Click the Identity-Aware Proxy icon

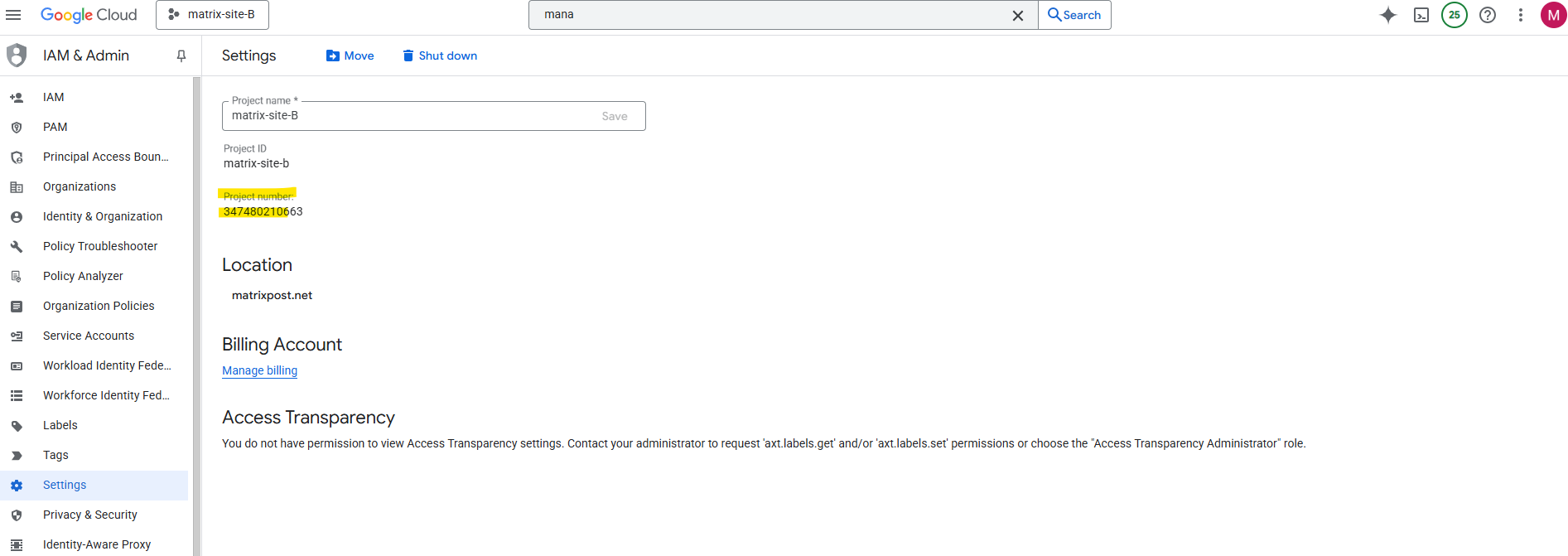[17, 545]
